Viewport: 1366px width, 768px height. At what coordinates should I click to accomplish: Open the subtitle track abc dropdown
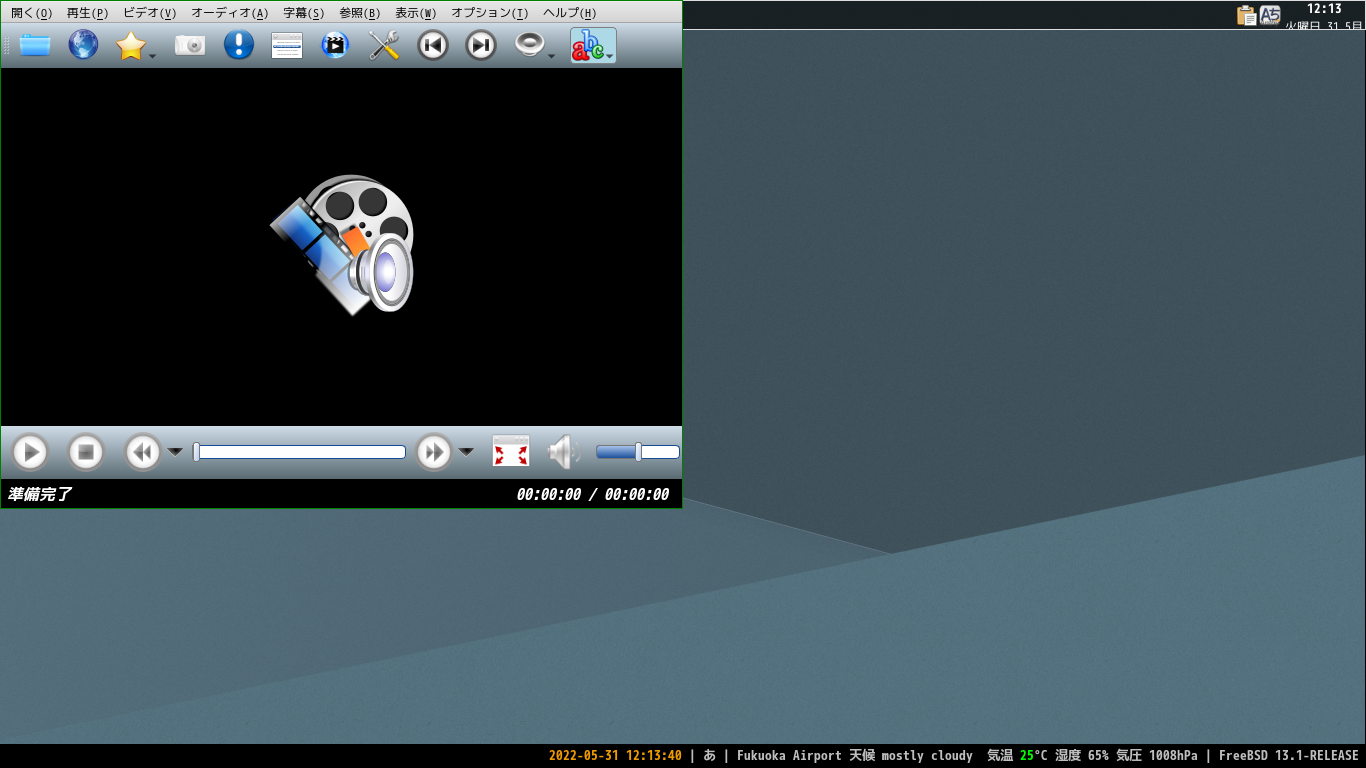pyautogui.click(x=593, y=45)
